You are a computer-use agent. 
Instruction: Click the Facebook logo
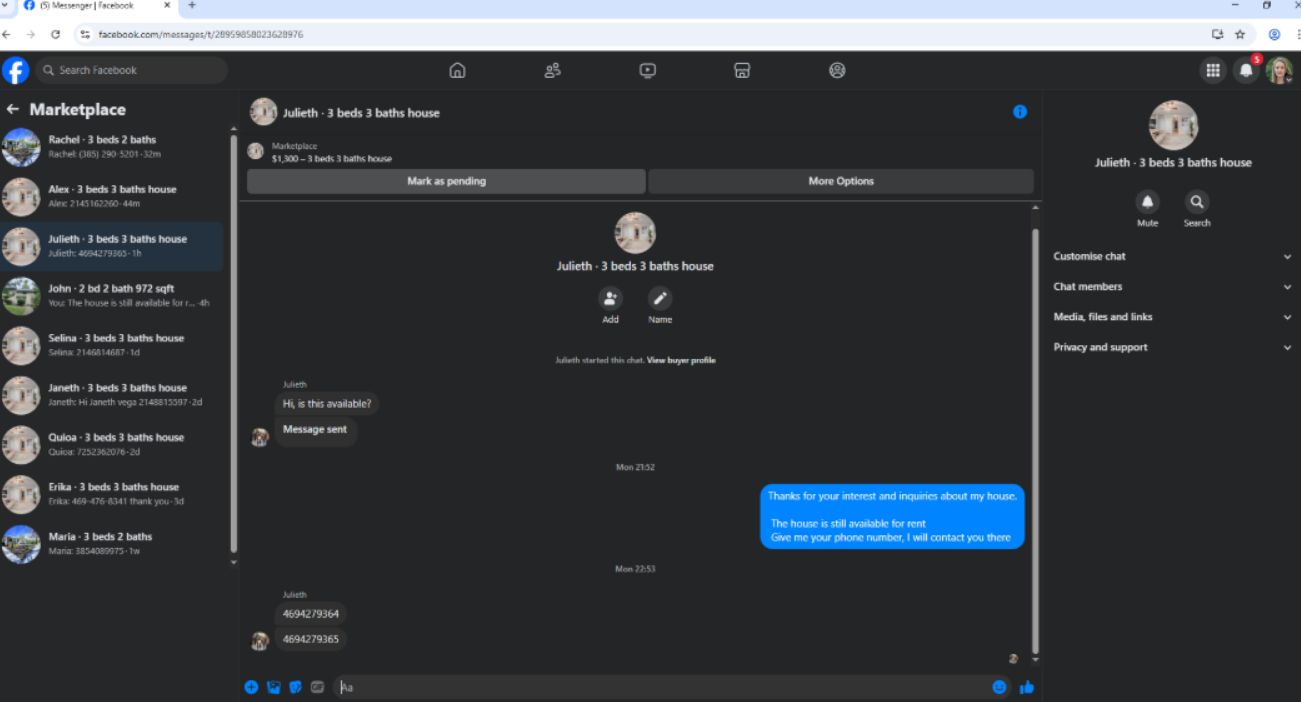[15, 70]
